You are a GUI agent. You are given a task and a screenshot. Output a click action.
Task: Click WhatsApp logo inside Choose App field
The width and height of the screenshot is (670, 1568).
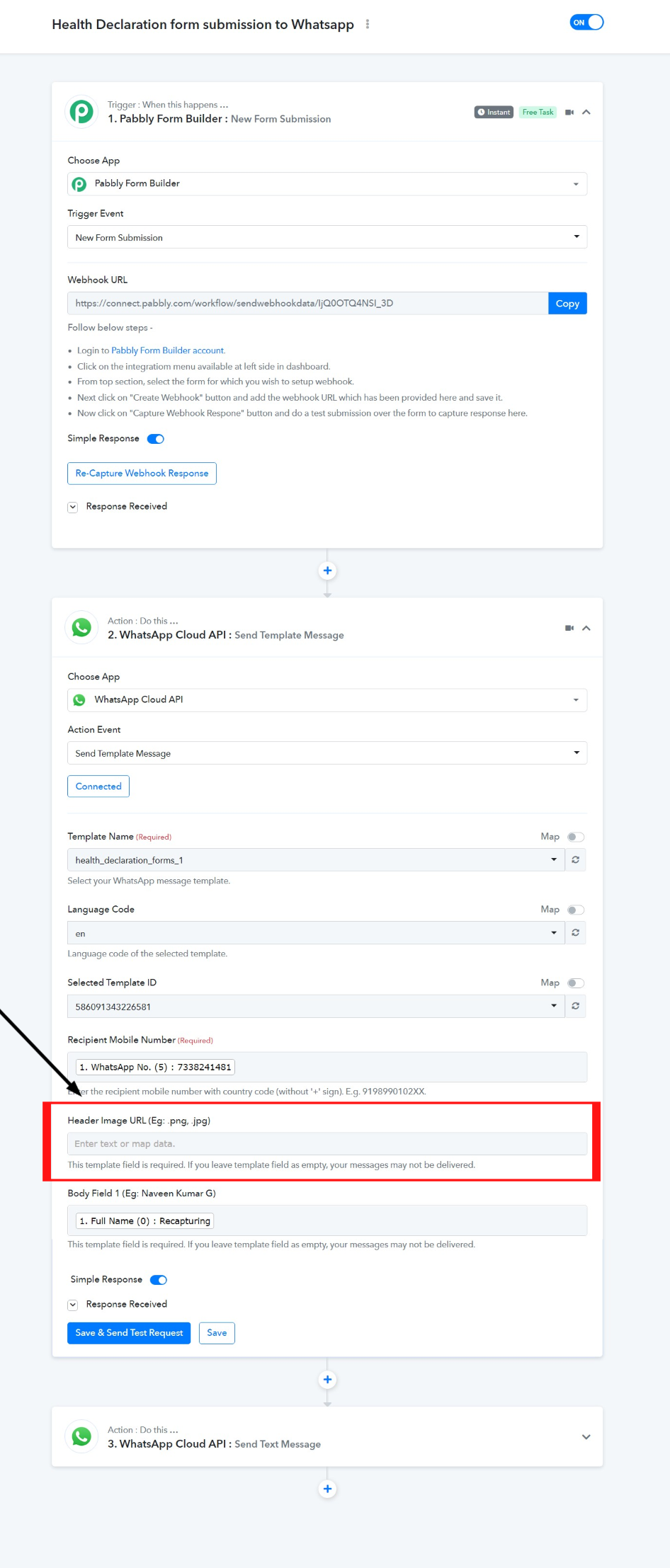click(x=79, y=700)
